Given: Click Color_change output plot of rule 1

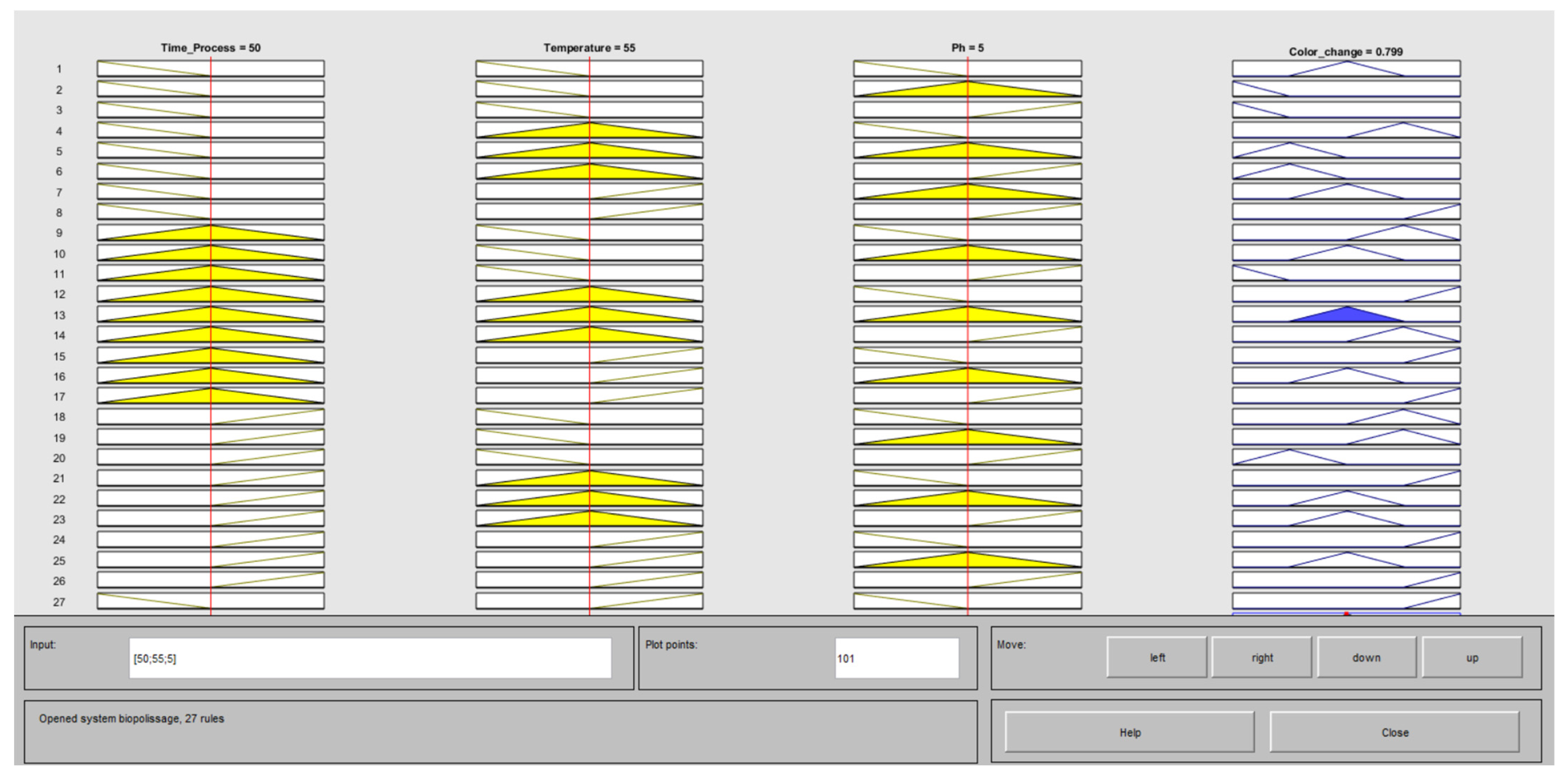Looking at the screenshot, I should coord(1347,68).
